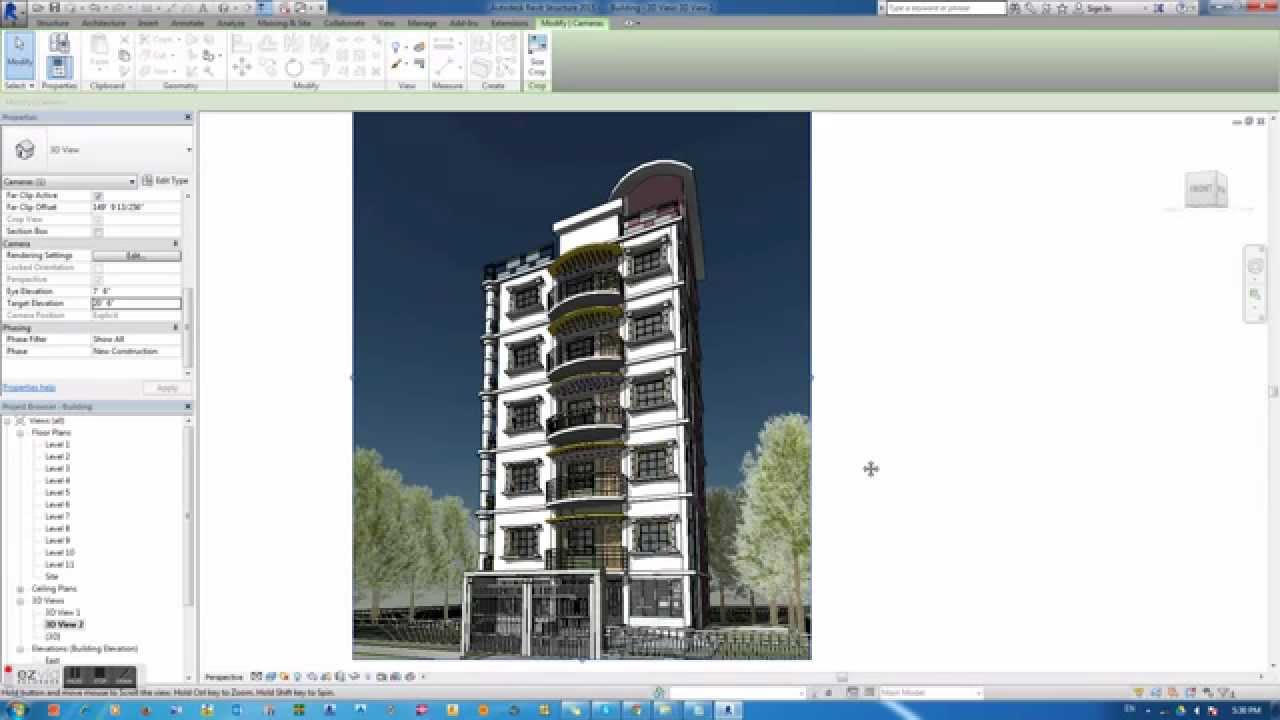Open the Cameras filter dropdown
Viewport: 1280px width, 720px height.
click(x=130, y=181)
